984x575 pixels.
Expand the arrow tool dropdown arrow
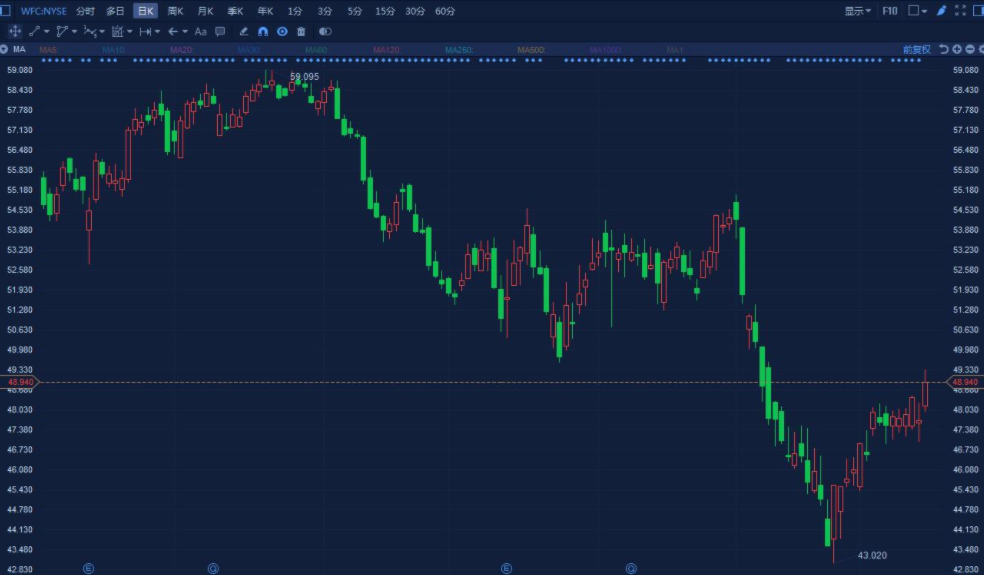[x=184, y=31]
